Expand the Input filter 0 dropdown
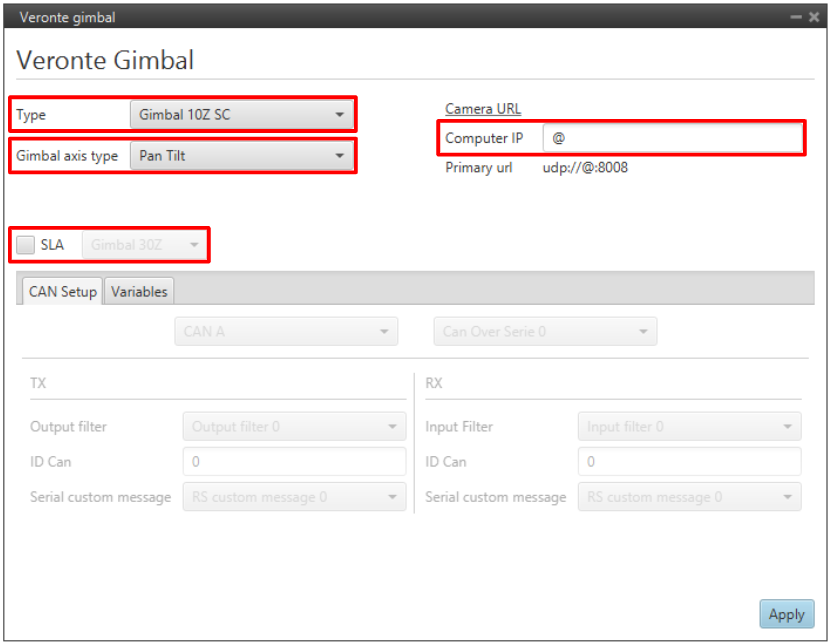The width and height of the screenshot is (828, 642). pos(689,427)
